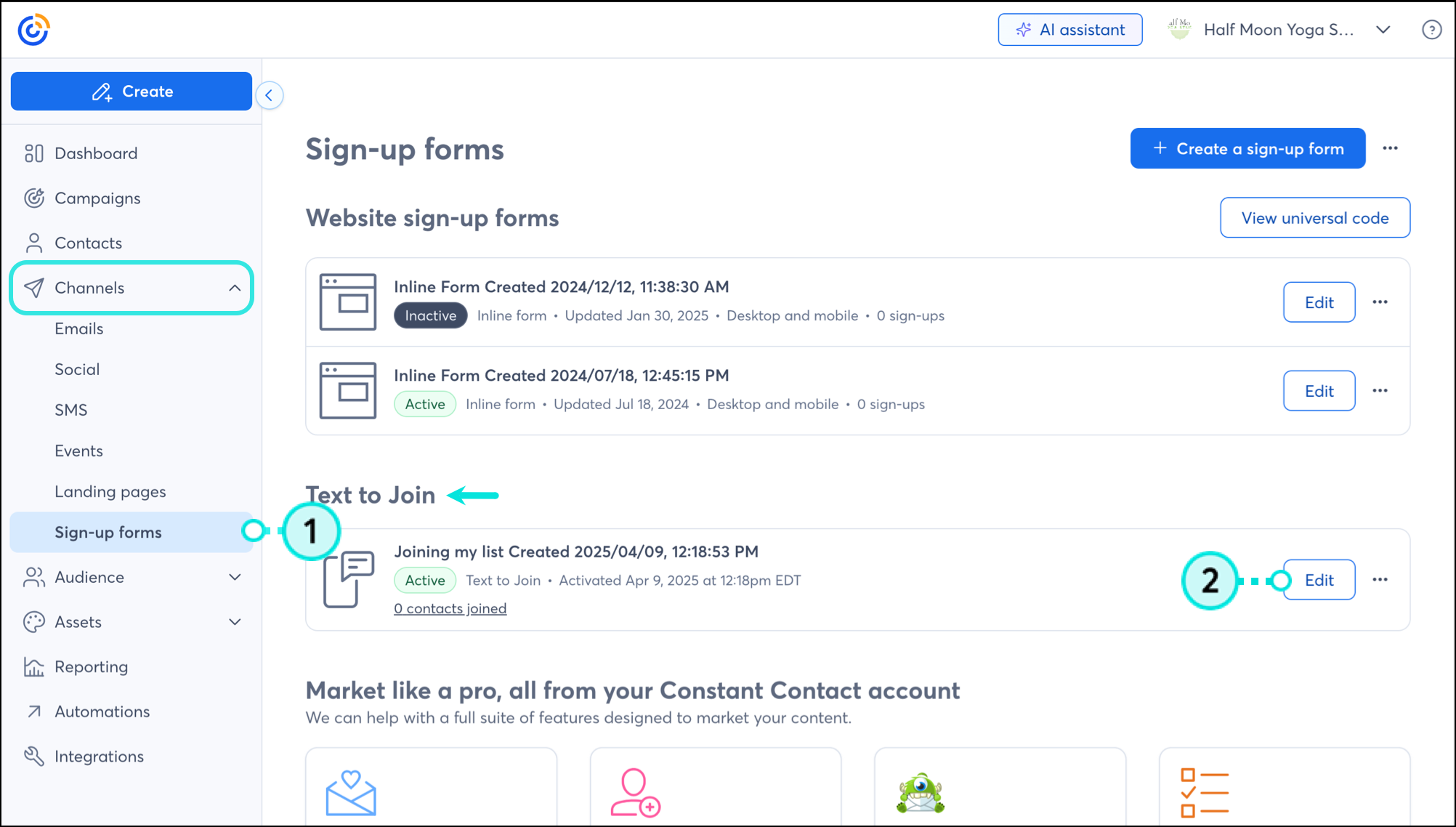Select the Dashboard icon in the sidebar
The width and height of the screenshot is (1456, 827).
pos(33,153)
